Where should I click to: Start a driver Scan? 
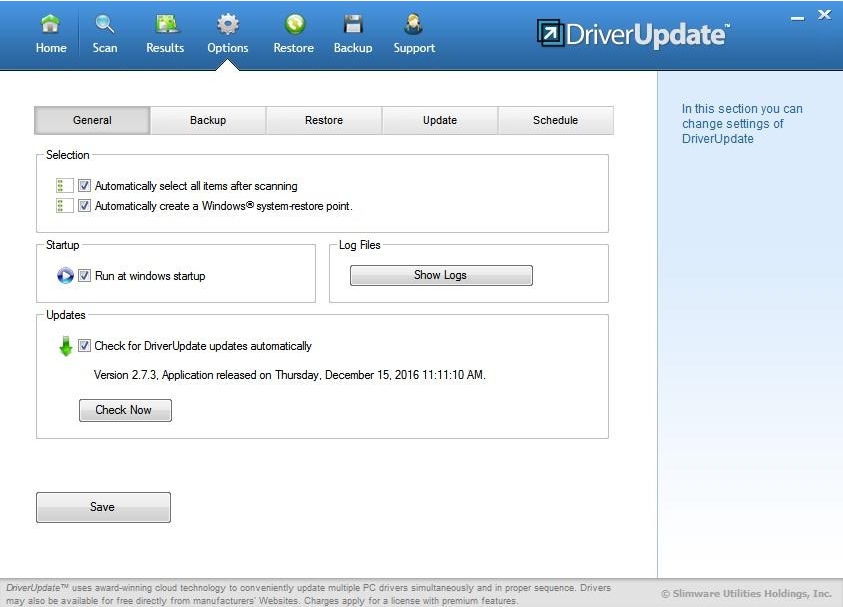pos(104,31)
